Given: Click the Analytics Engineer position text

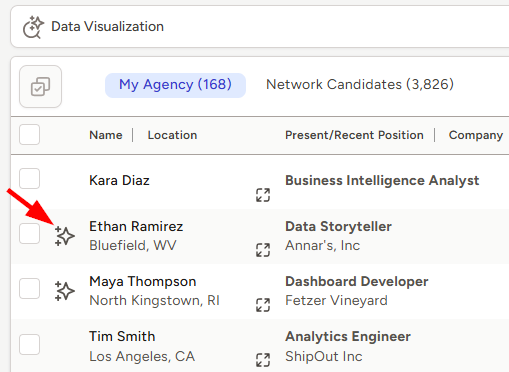Looking at the screenshot, I should pos(348,337).
